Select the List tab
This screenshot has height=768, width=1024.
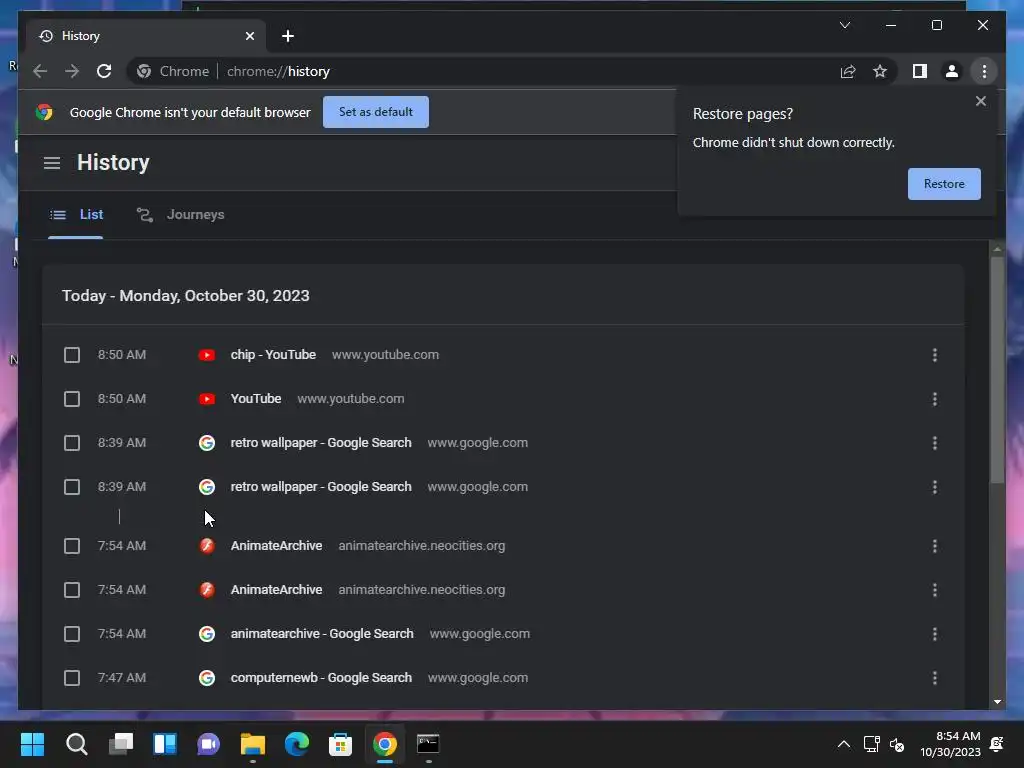tap(76, 214)
